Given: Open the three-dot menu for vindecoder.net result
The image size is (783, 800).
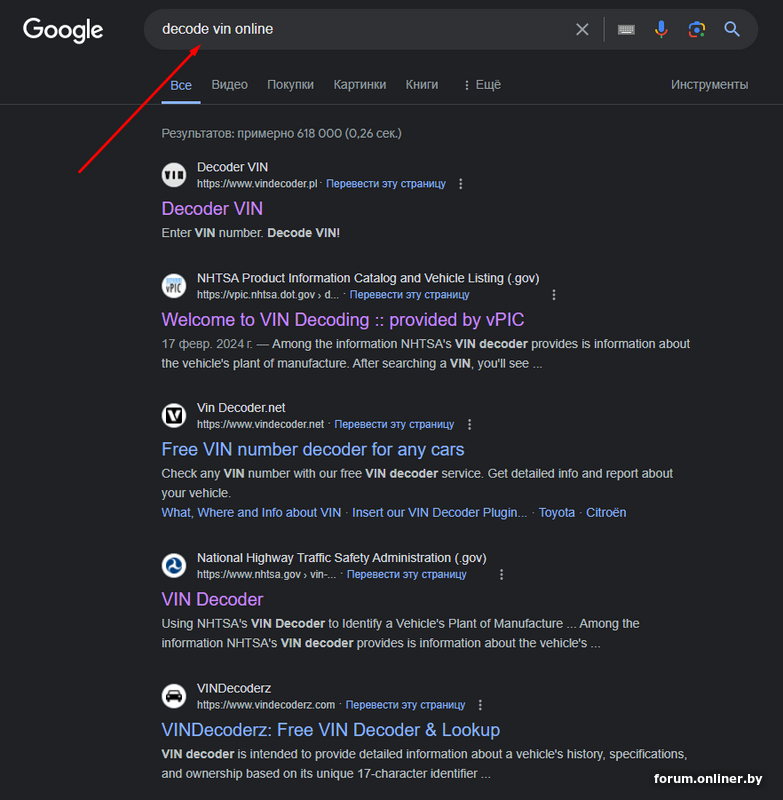Looking at the screenshot, I should (x=469, y=424).
